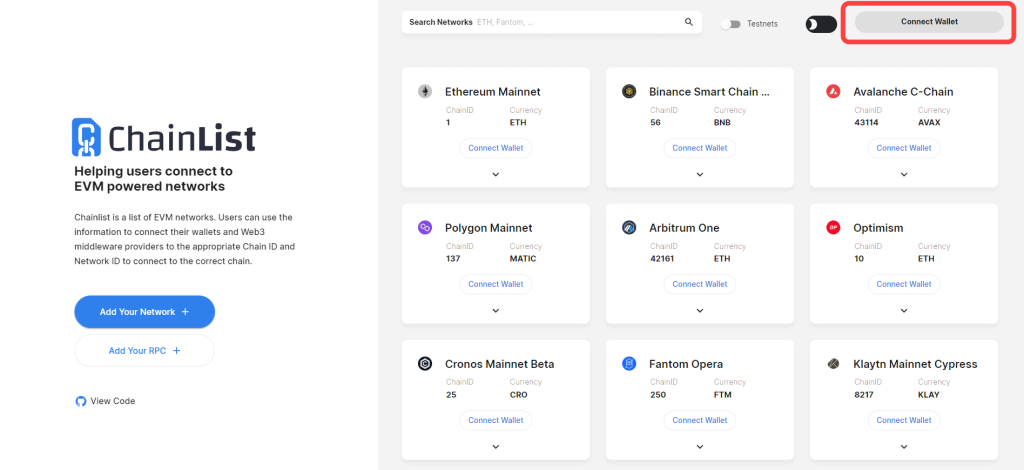
Task: Click the Binance Smart Chain logo icon
Action: [x=629, y=91]
